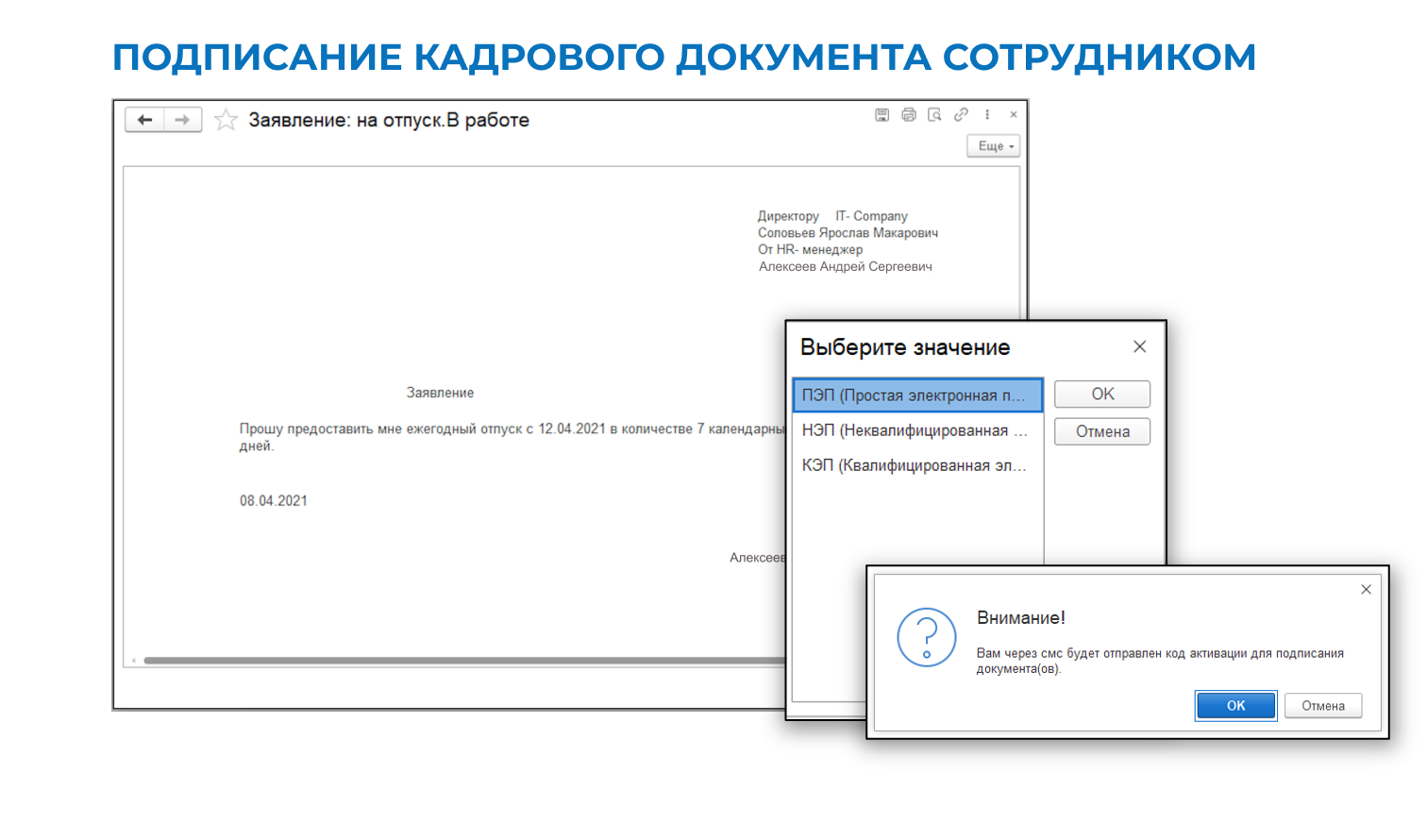Select ПЭП (Простая электронная подпись) option

coord(917,395)
